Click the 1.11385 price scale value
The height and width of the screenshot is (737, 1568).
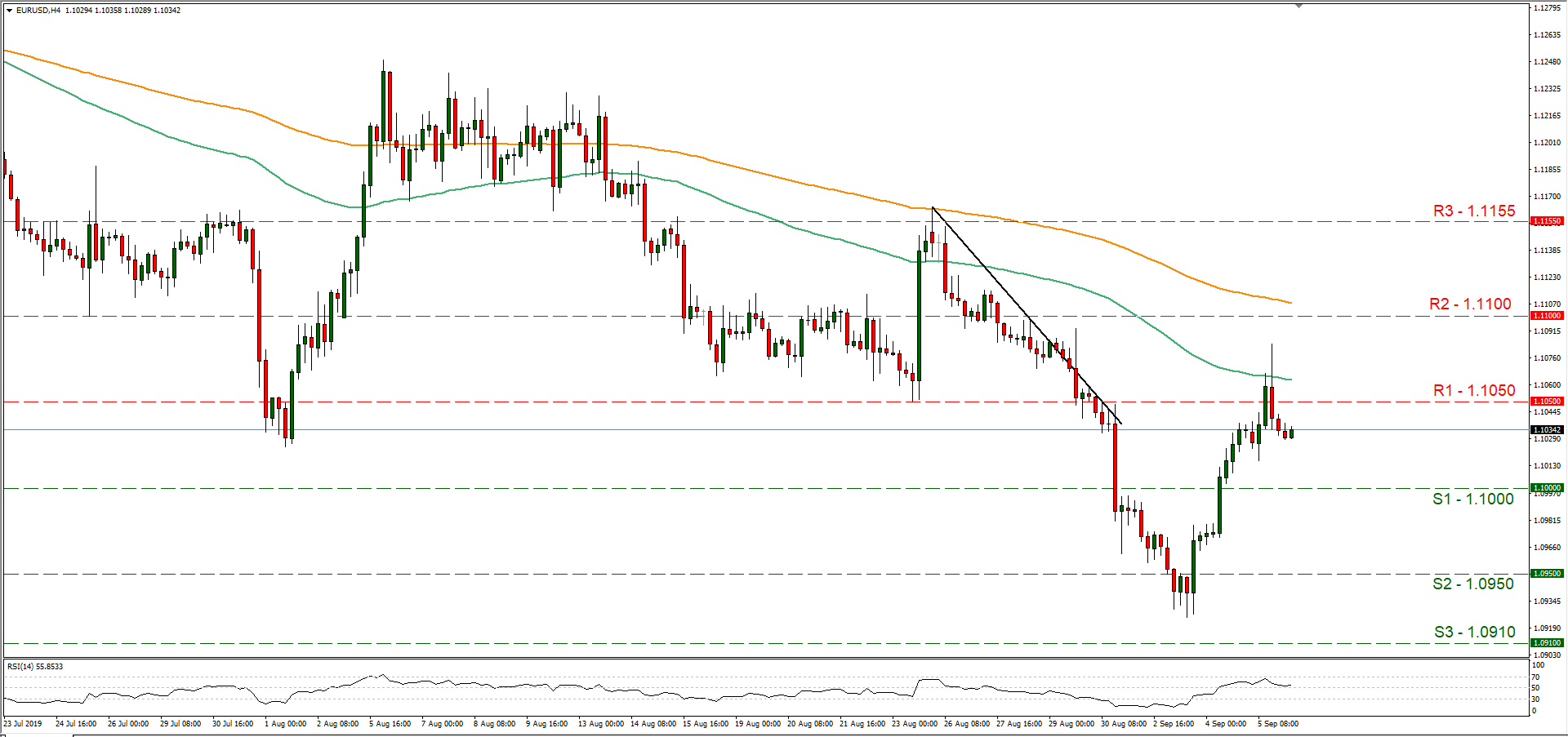point(1548,251)
